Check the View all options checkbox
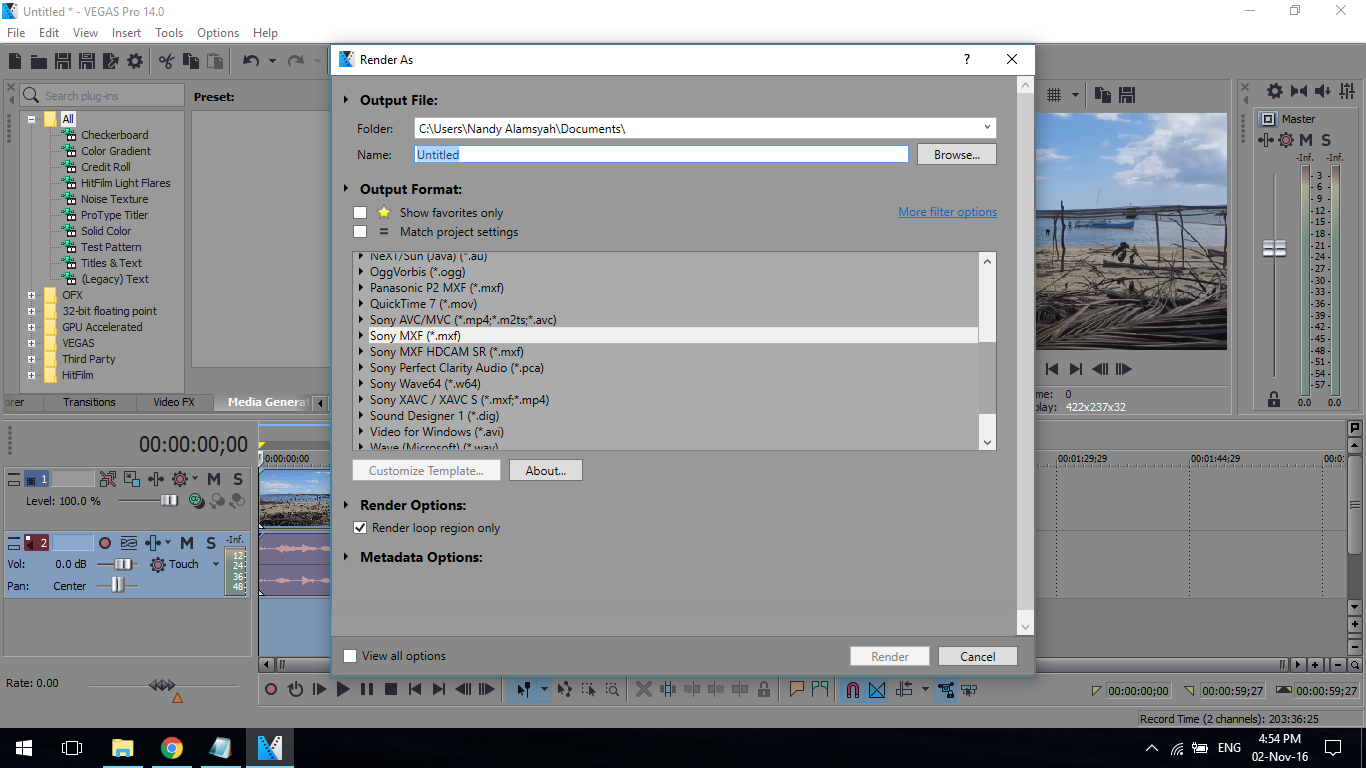This screenshot has height=768, width=1366. pos(350,656)
